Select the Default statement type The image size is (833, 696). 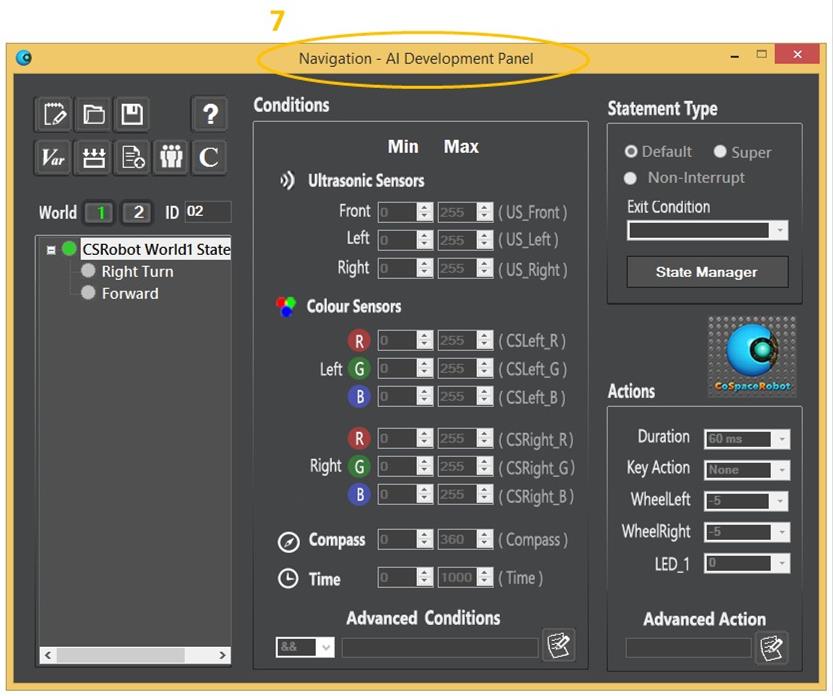click(x=632, y=152)
